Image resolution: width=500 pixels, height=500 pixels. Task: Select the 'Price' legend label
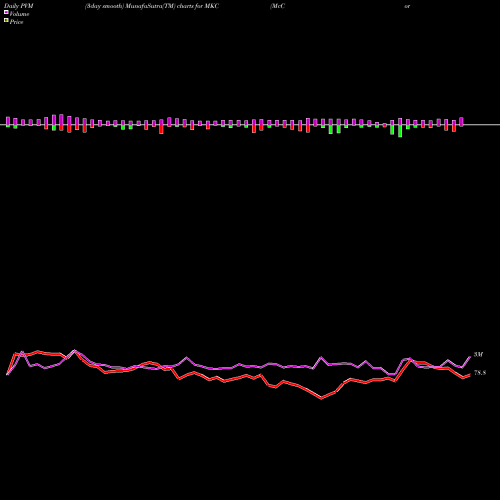point(16,22)
